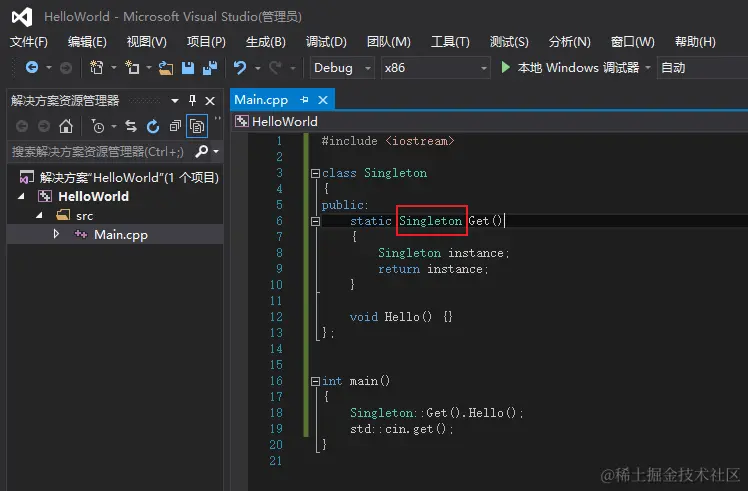Focus the Solution Explorer search field
This screenshot has width=748, height=491.
tap(100, 152)
